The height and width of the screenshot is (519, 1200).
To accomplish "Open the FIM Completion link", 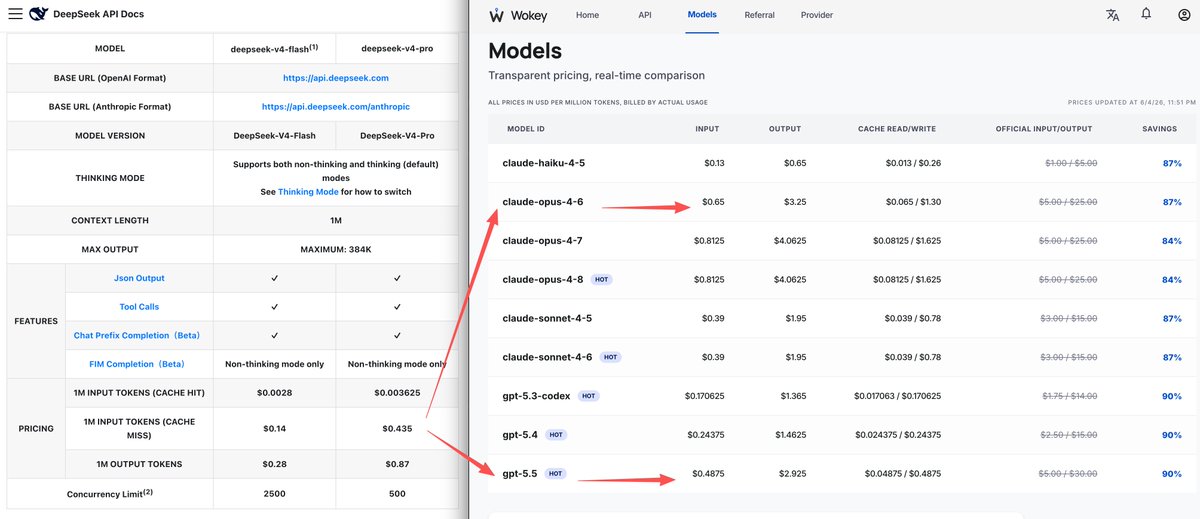I will tap(139, 364).
